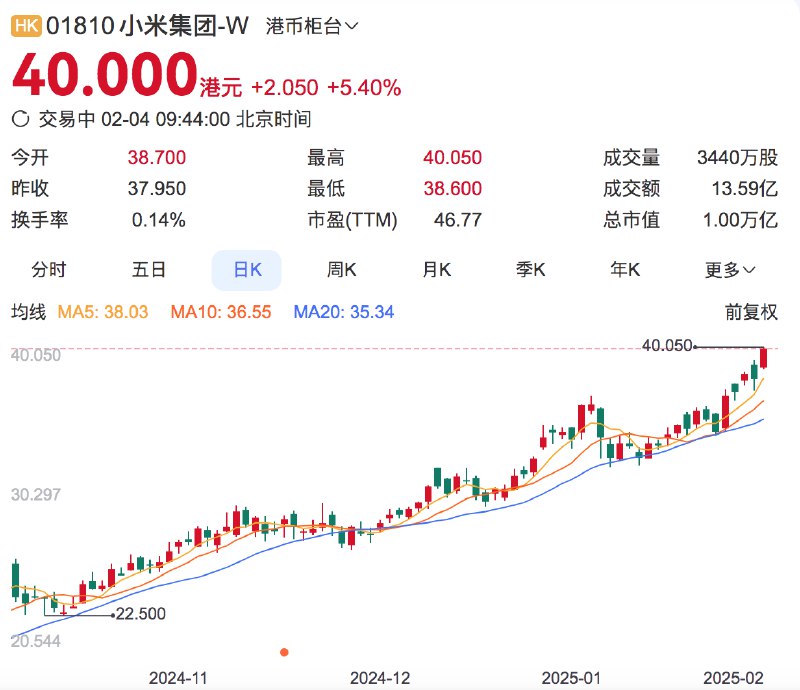Click the 前复权 adjustment button
Screen dimensions: 800x690
tap(751, 312)
